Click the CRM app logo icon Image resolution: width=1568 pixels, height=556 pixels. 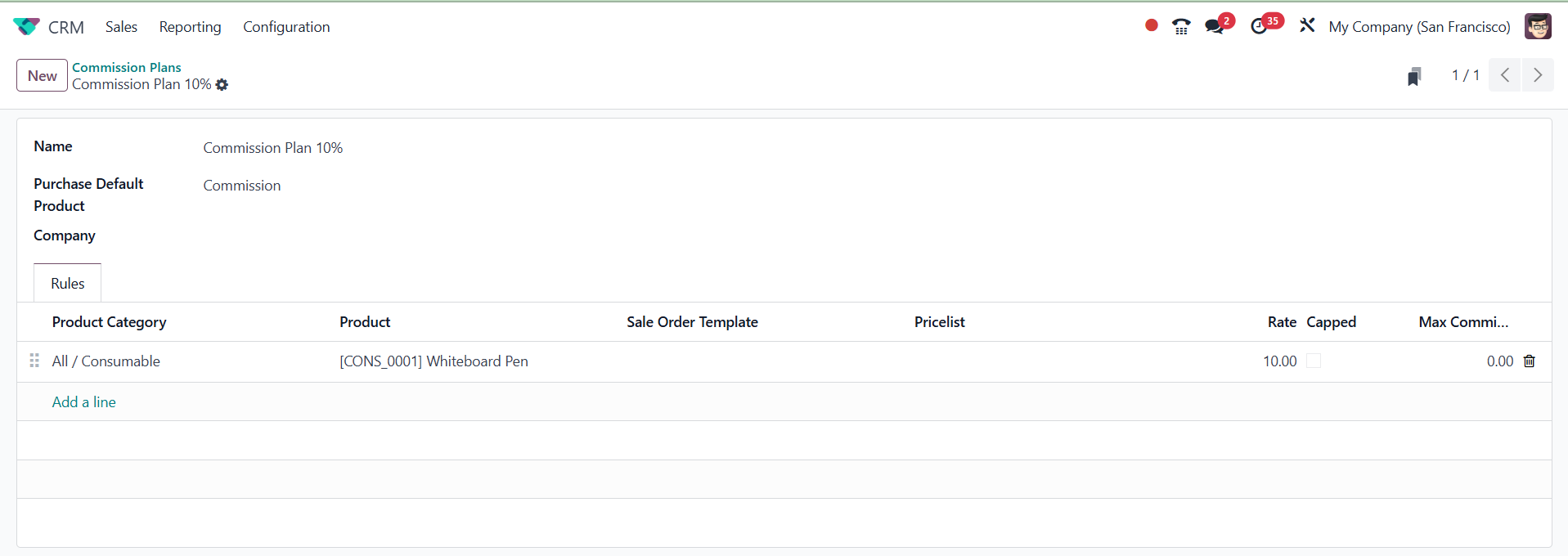click(x=26, y=27)
